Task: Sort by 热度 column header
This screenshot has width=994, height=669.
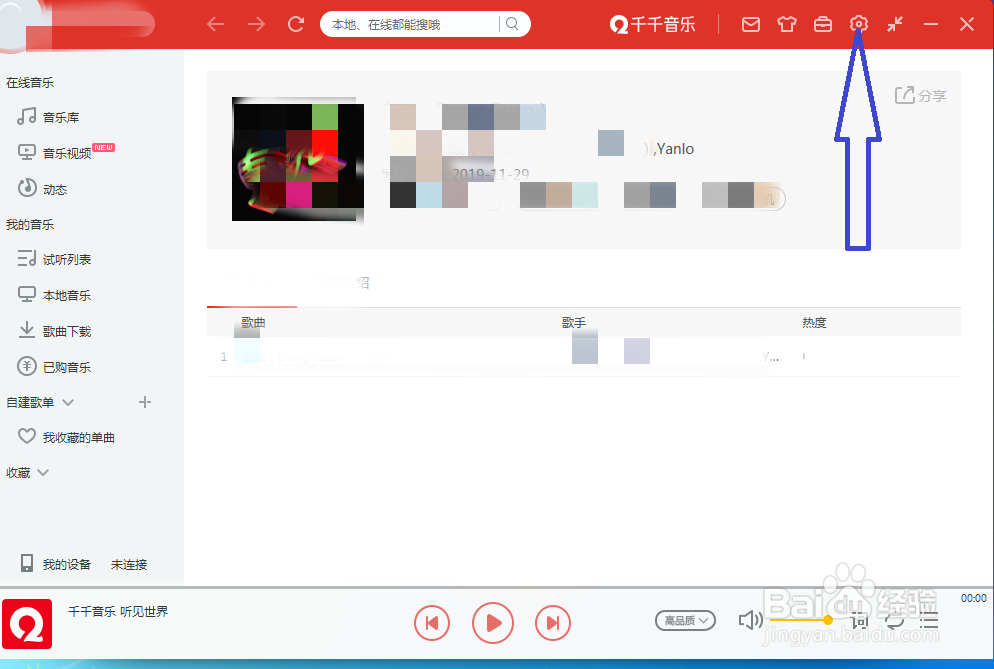Action: coord(814,322)
